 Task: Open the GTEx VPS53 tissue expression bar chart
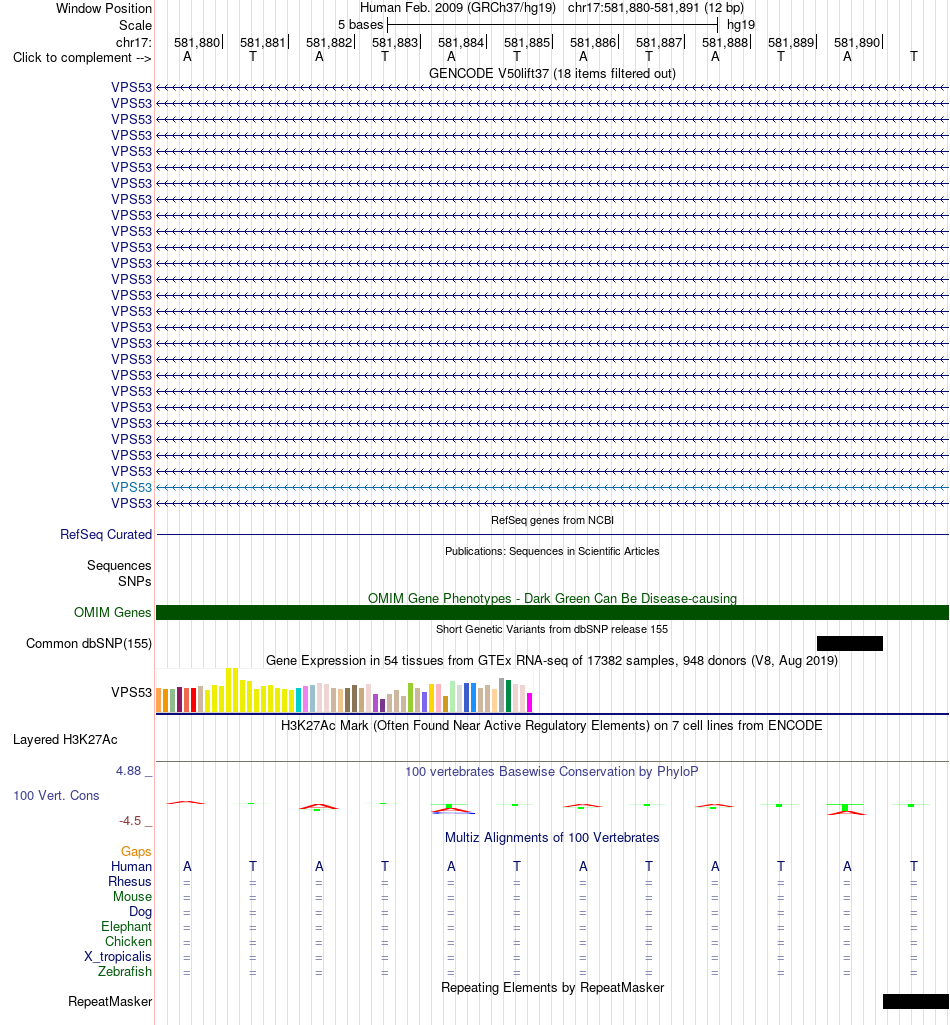point(345,690)
